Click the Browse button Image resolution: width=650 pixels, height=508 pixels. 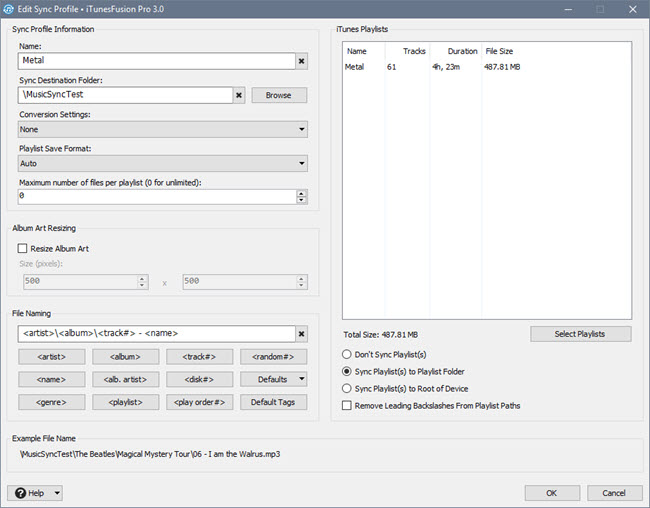click(279, 95)
